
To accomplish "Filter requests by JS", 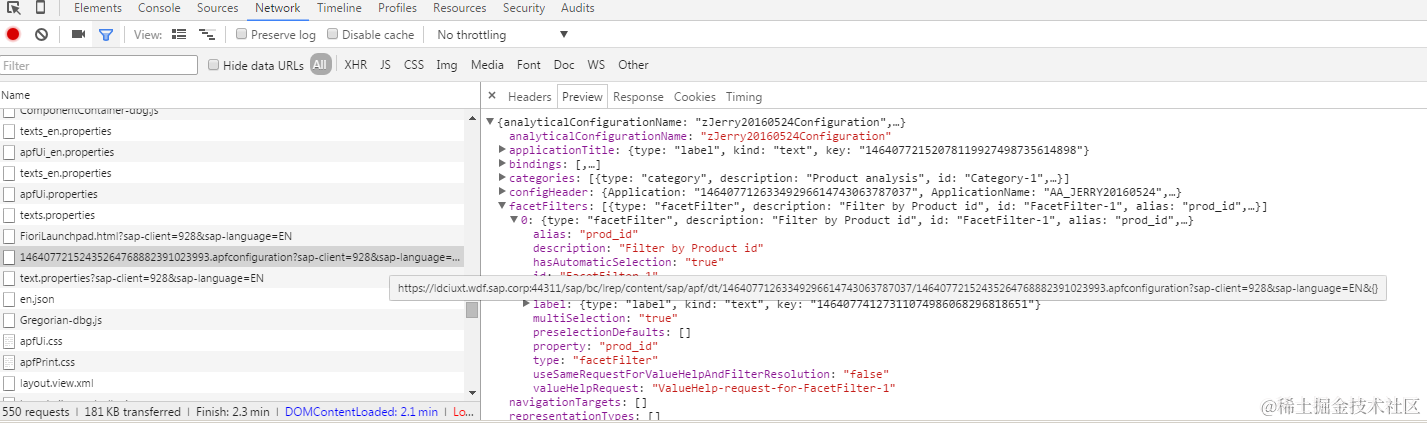I will (x=385, y=65).
